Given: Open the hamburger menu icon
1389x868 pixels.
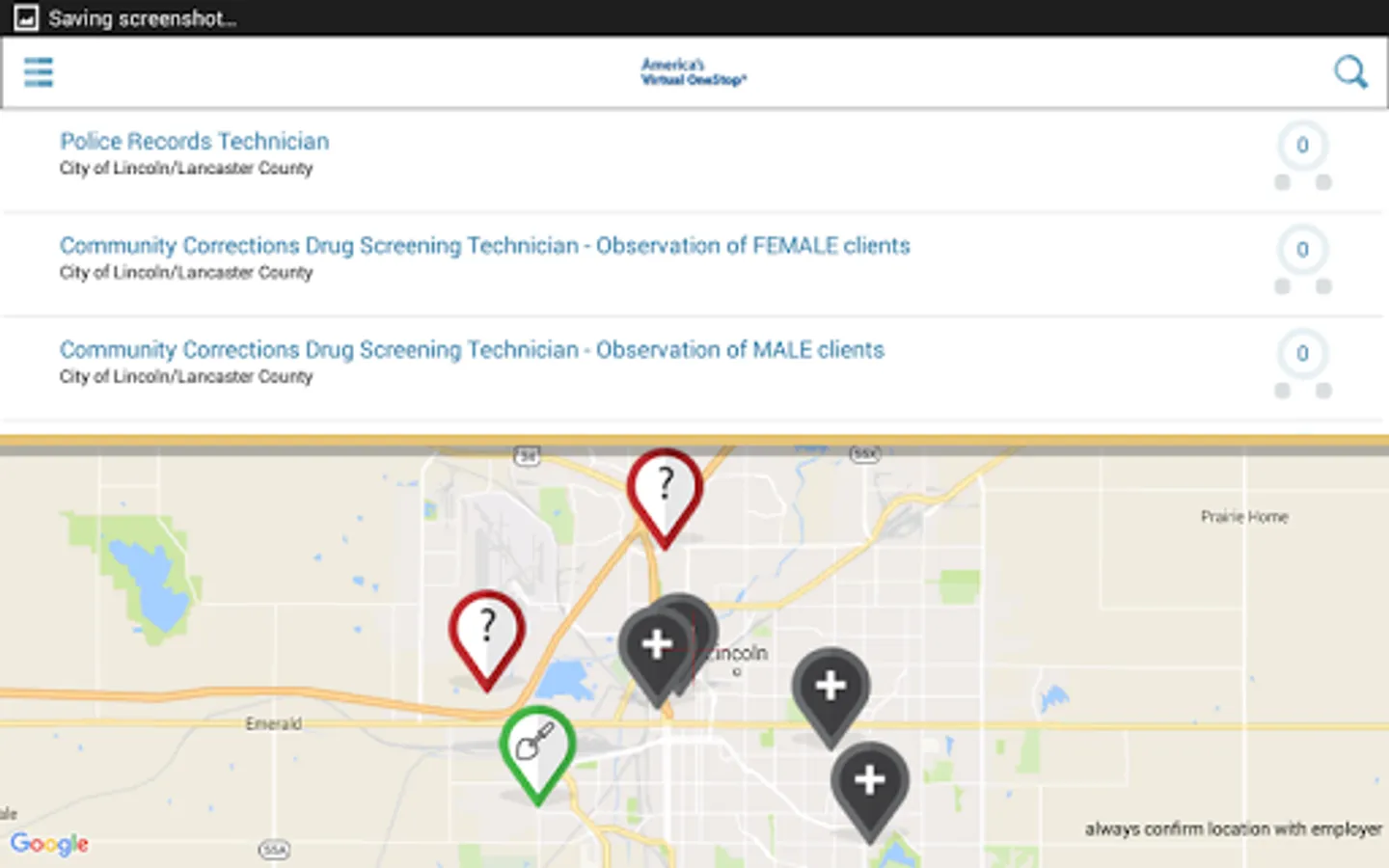Looking at the screenshot, I should (x=39, y=72).
